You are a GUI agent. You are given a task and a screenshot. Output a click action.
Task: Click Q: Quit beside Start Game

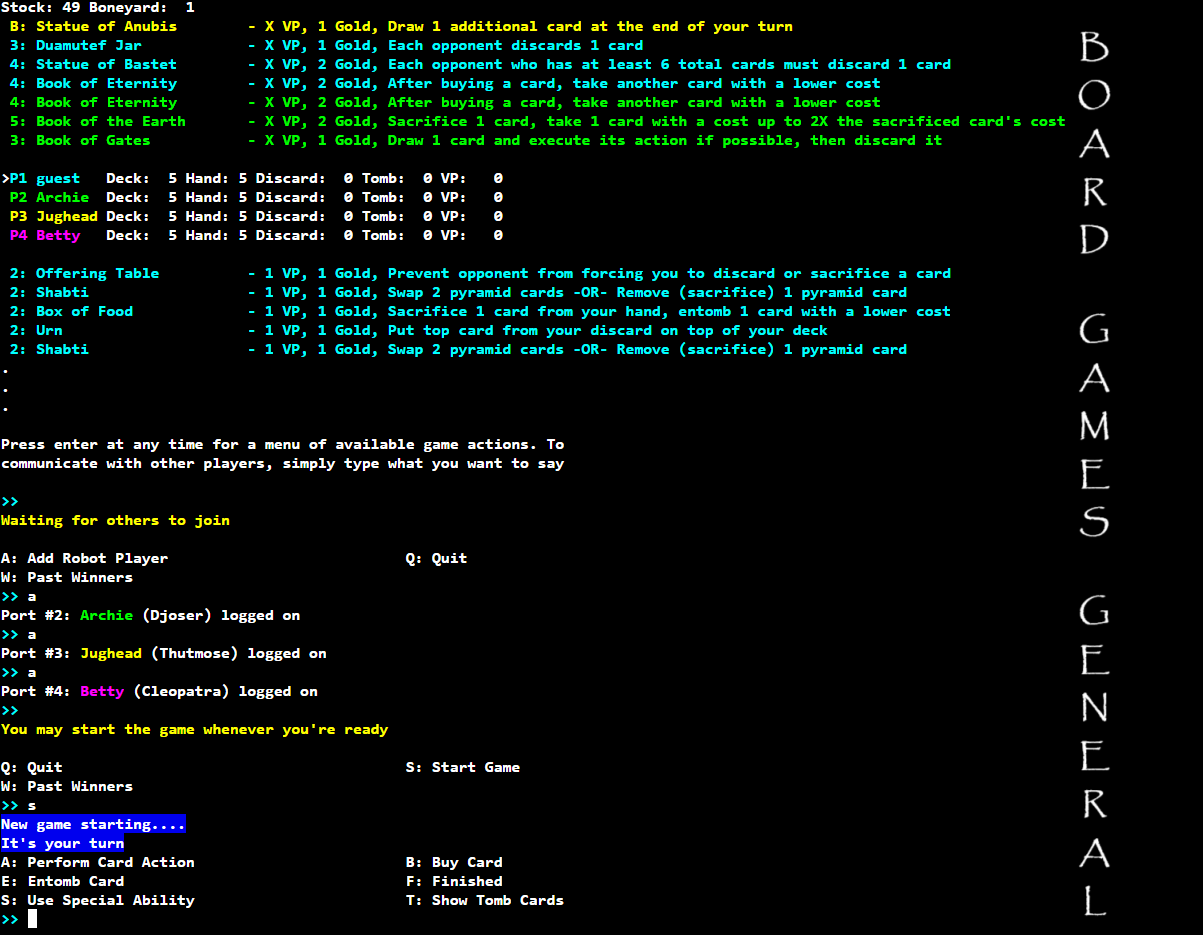coord(32,767)
